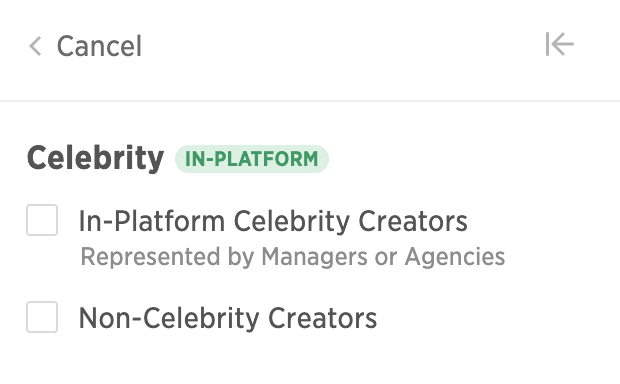Check the empty box before Non-Celebrity Creators
This screenshot has height=384, width=620.
pos(42,317)
